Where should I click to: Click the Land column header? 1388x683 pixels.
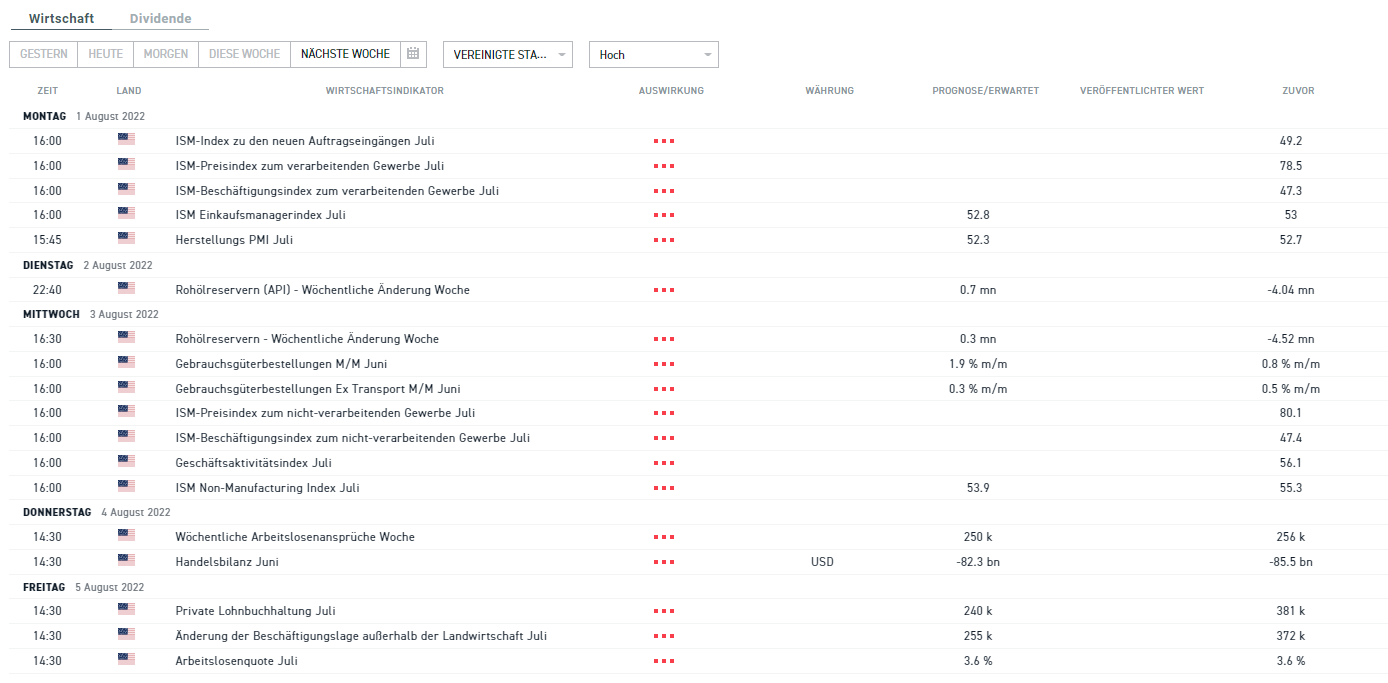tap(129, 91)
